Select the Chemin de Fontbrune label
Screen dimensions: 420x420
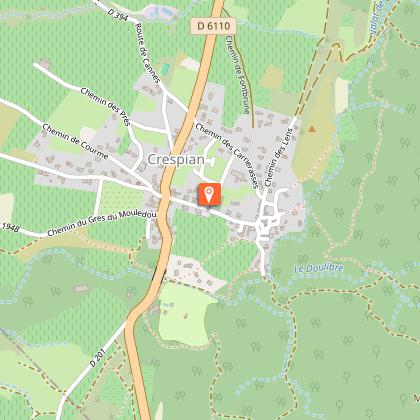point(238,75)
